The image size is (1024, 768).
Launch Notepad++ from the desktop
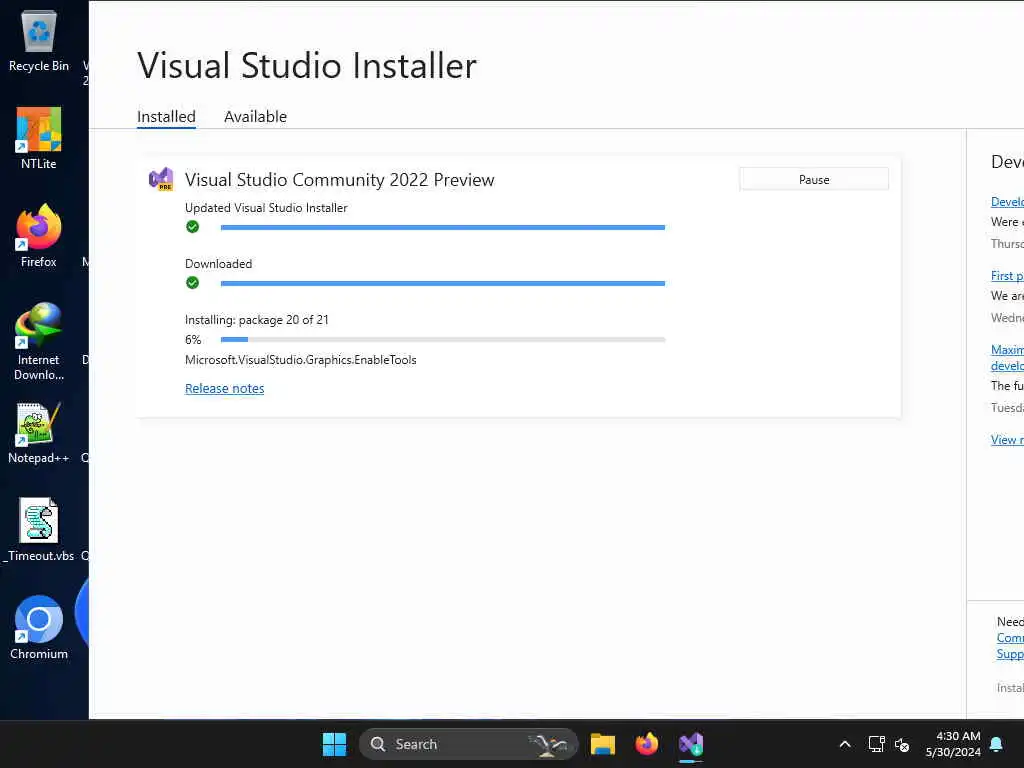[x=39, y=432]
